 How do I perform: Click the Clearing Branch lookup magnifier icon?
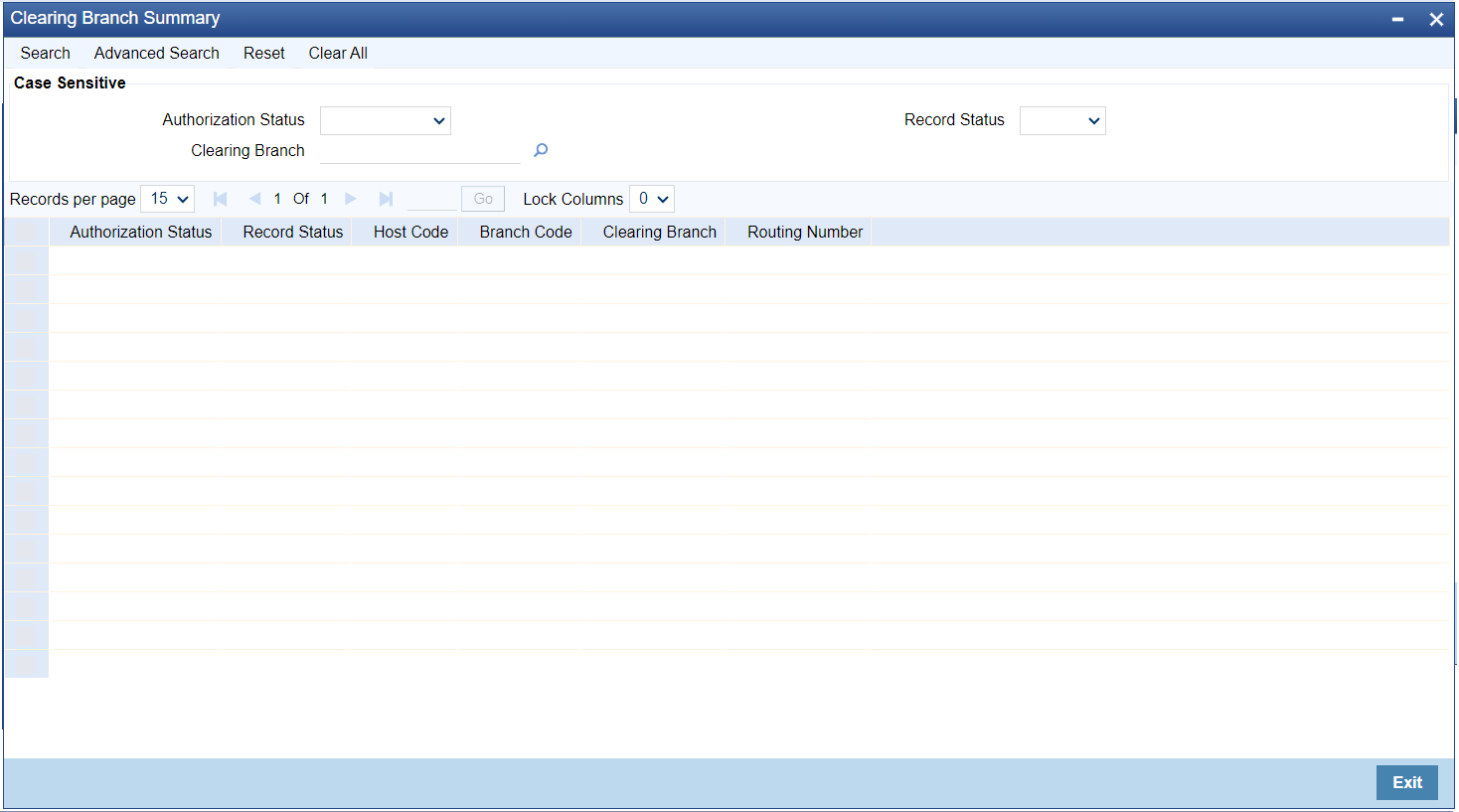tap(541, 150)
